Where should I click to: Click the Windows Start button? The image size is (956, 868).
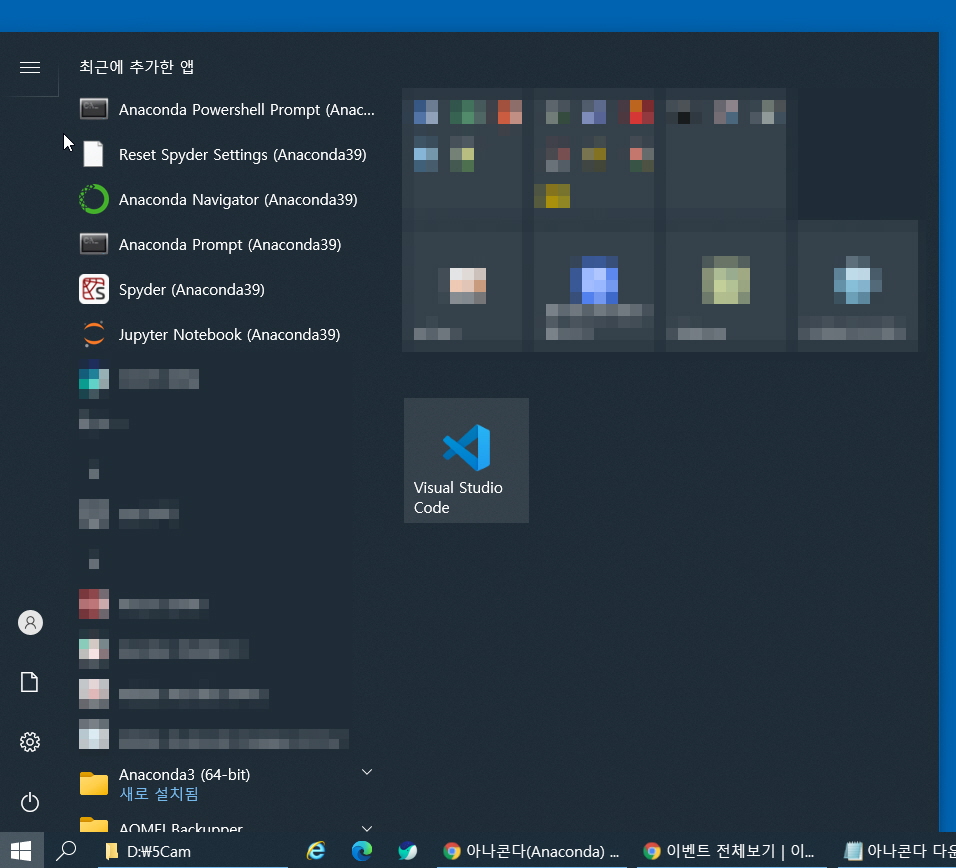[21, 851]
